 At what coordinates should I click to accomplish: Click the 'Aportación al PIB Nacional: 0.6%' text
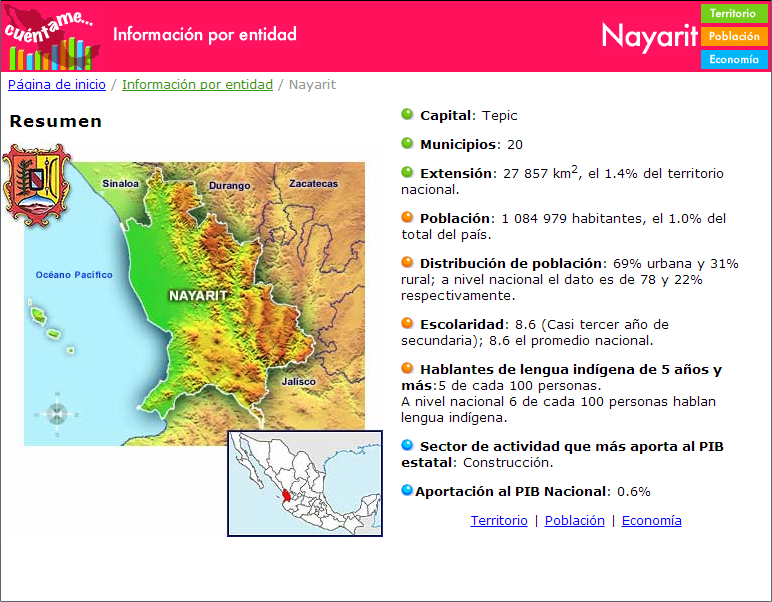(x=533, y=492)
